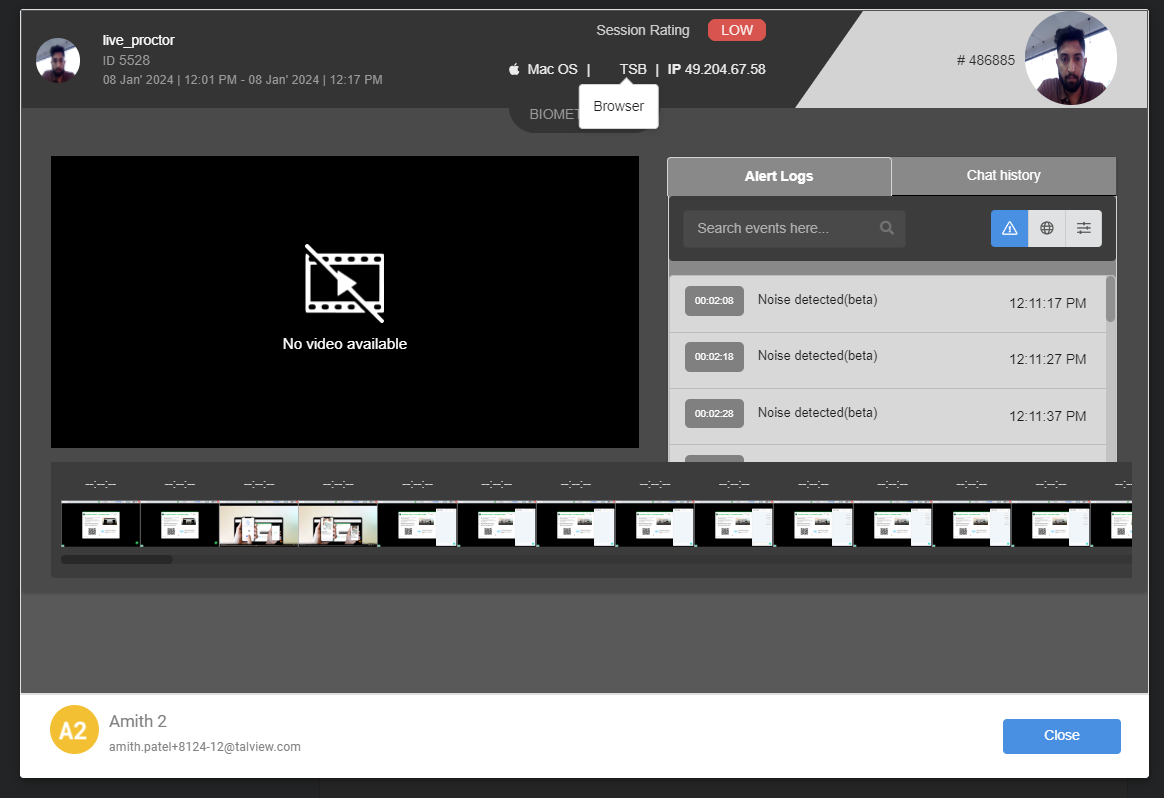This screenshot has height=798, width=1164.
Task: Switch to the Alert Logs tab
Action: [x=779, y=177]
